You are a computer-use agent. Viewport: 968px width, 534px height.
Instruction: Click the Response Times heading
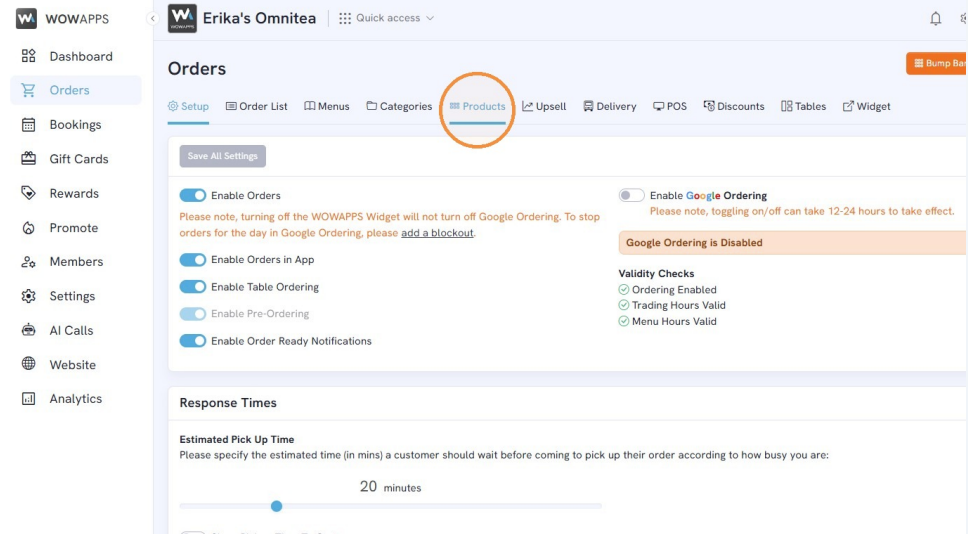click(228, 403)
